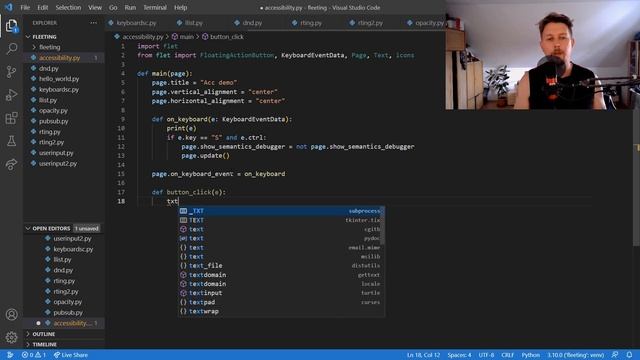
Task: Open userinput.py in the explorer tree
Action: point(63,153)
